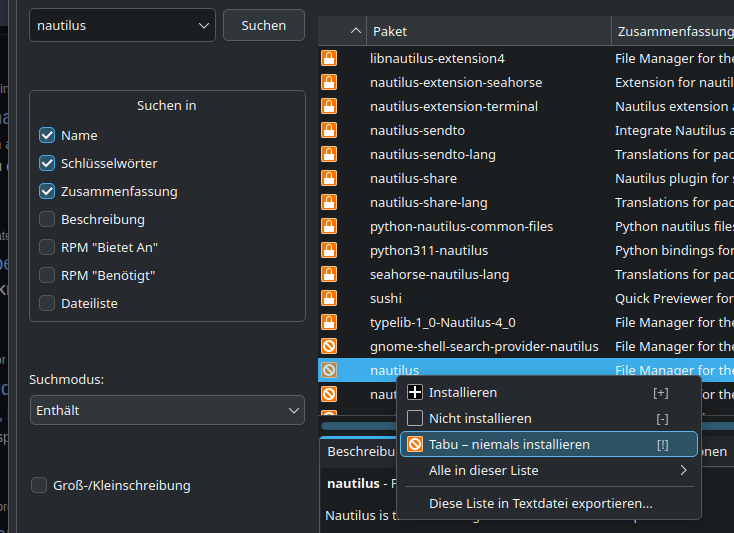Select nautilus-sendto-lang package name
The height and width of the screenshot is (533, 734).
click(433, 154)
